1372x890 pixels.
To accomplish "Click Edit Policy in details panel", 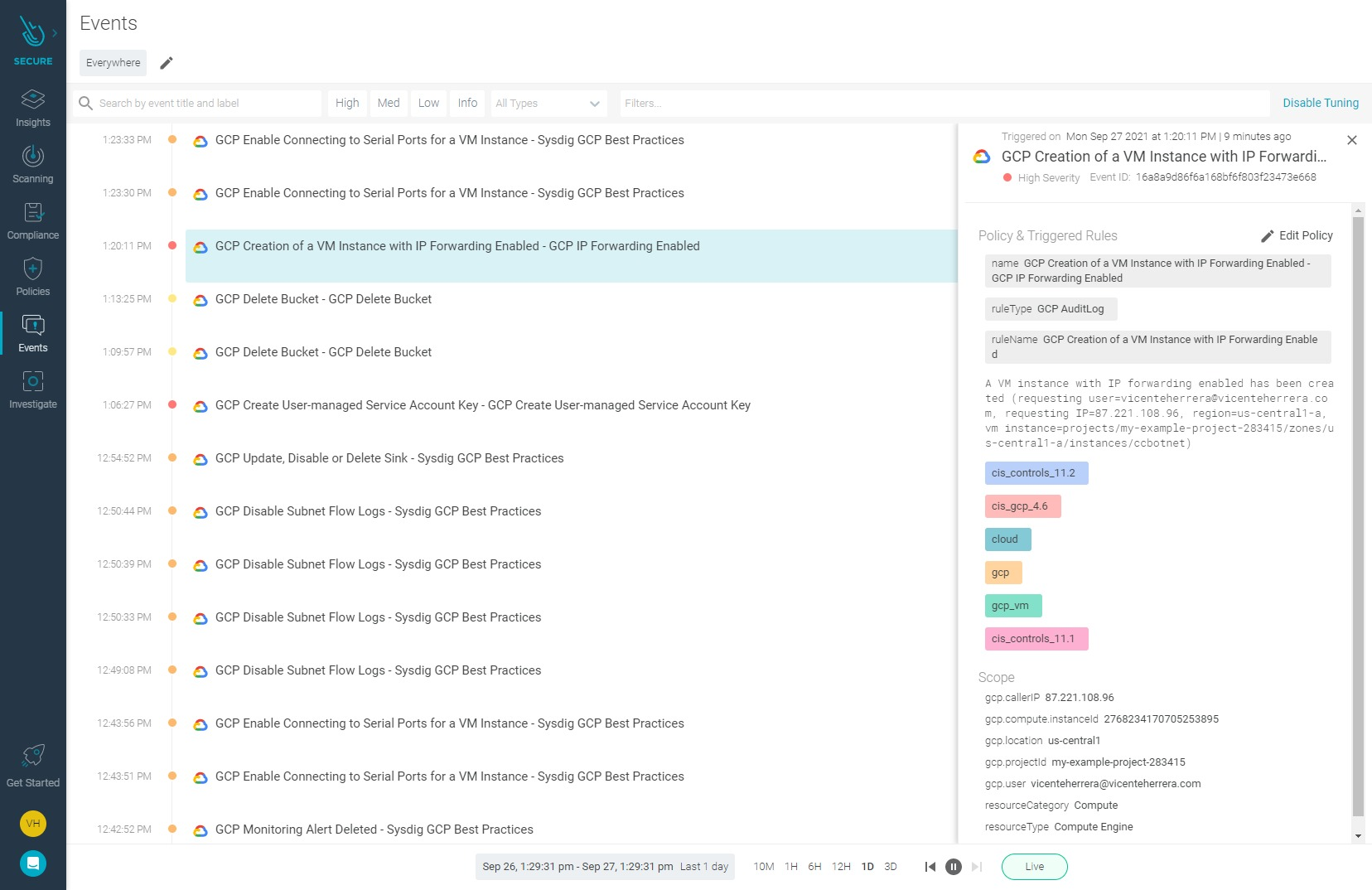I will click(x=1297, y=236).
